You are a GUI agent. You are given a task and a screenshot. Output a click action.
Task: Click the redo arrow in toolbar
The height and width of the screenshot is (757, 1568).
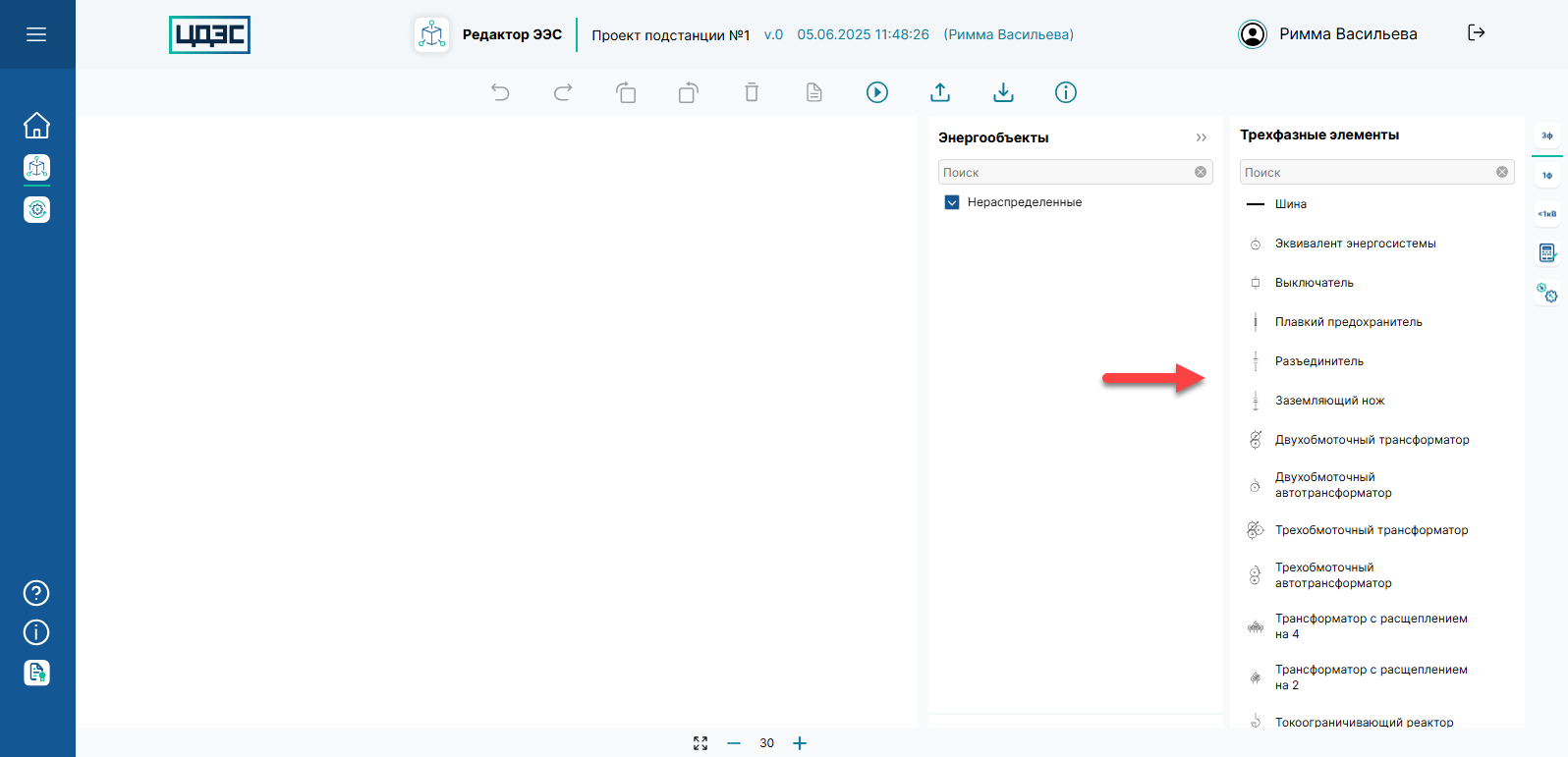pos(563,92)
